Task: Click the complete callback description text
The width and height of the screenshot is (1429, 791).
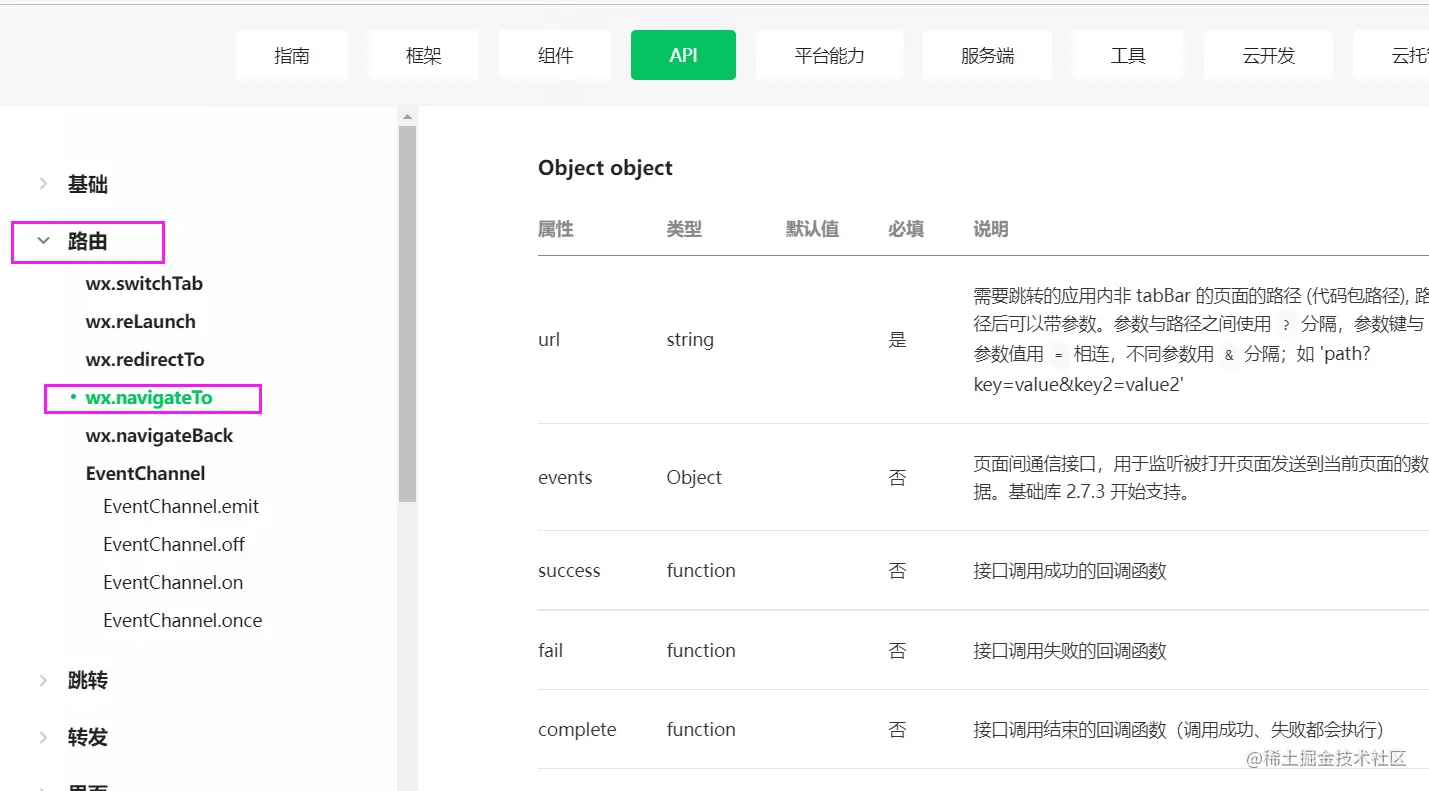Action: point(1178,730)
